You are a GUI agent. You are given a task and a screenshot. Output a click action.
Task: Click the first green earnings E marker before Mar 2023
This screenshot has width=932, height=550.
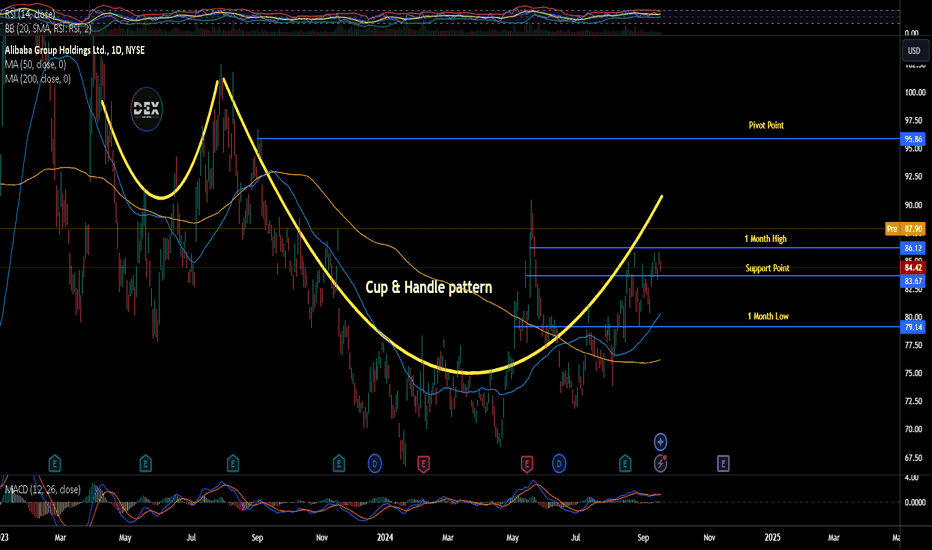pos(55,463)
